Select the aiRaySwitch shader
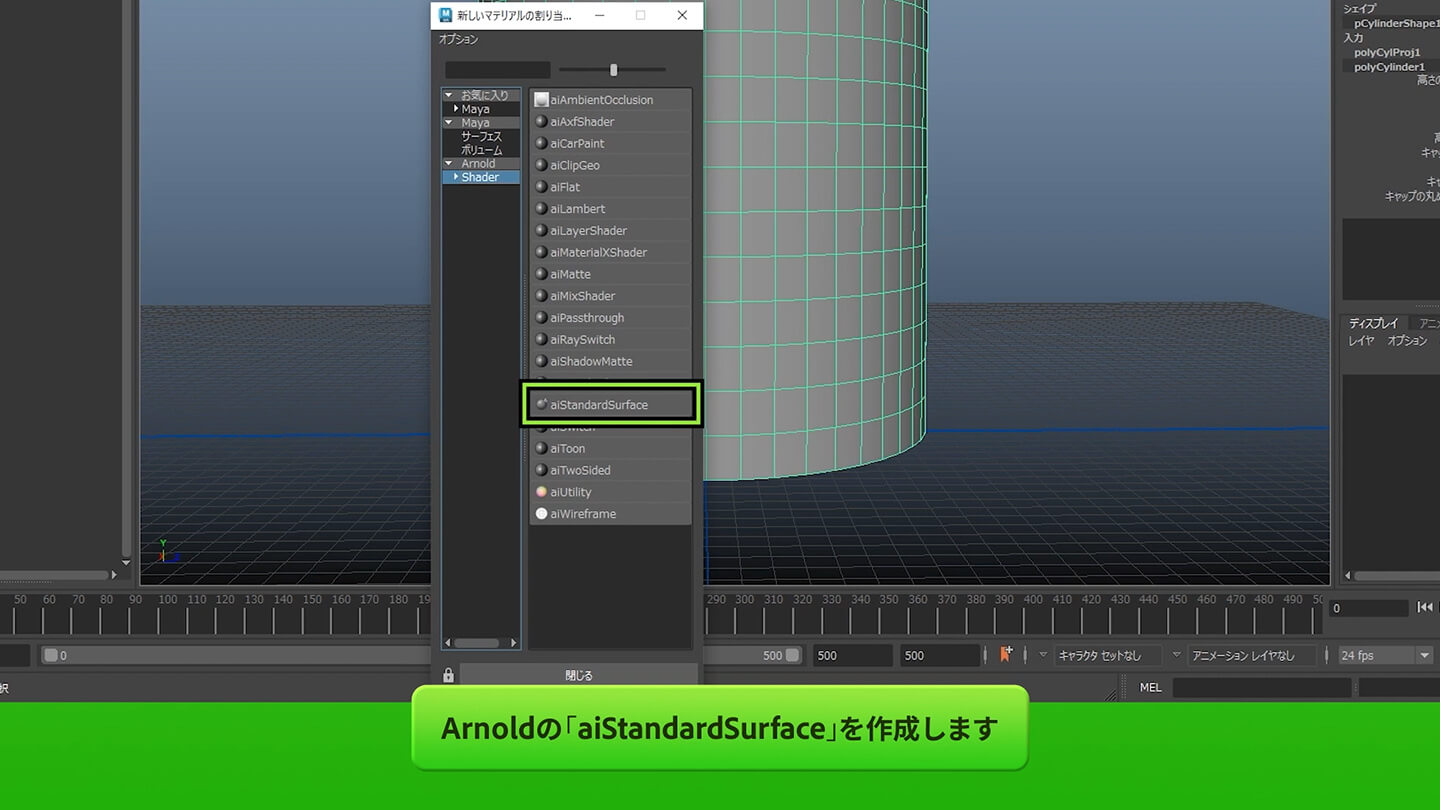Image resolution: width=1440 pixels, height=810 pixels. (x=611, y=340)
